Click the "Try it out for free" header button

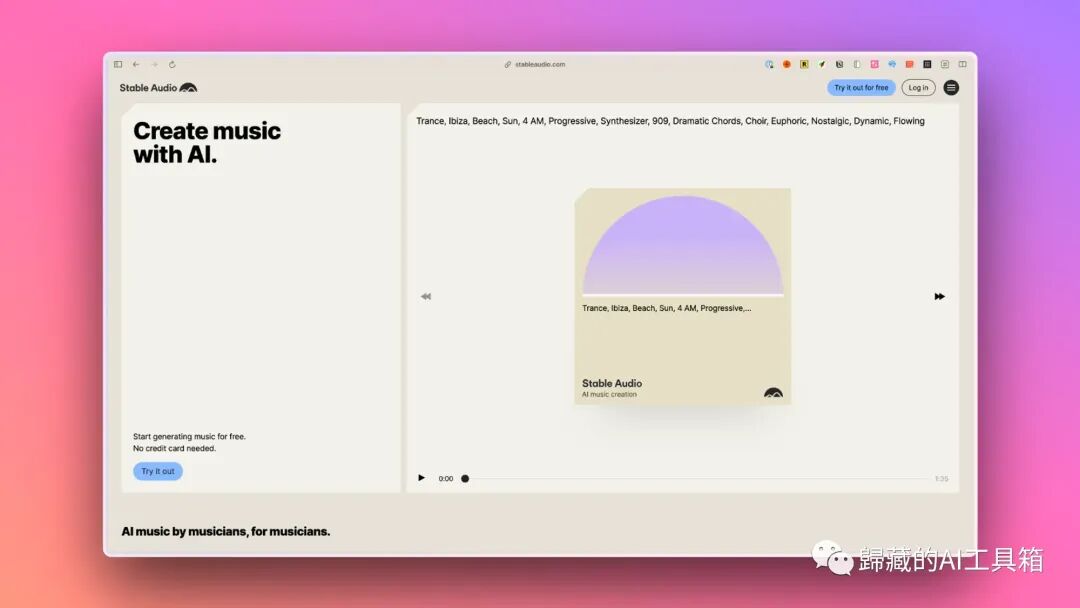[x=861, y=88]
